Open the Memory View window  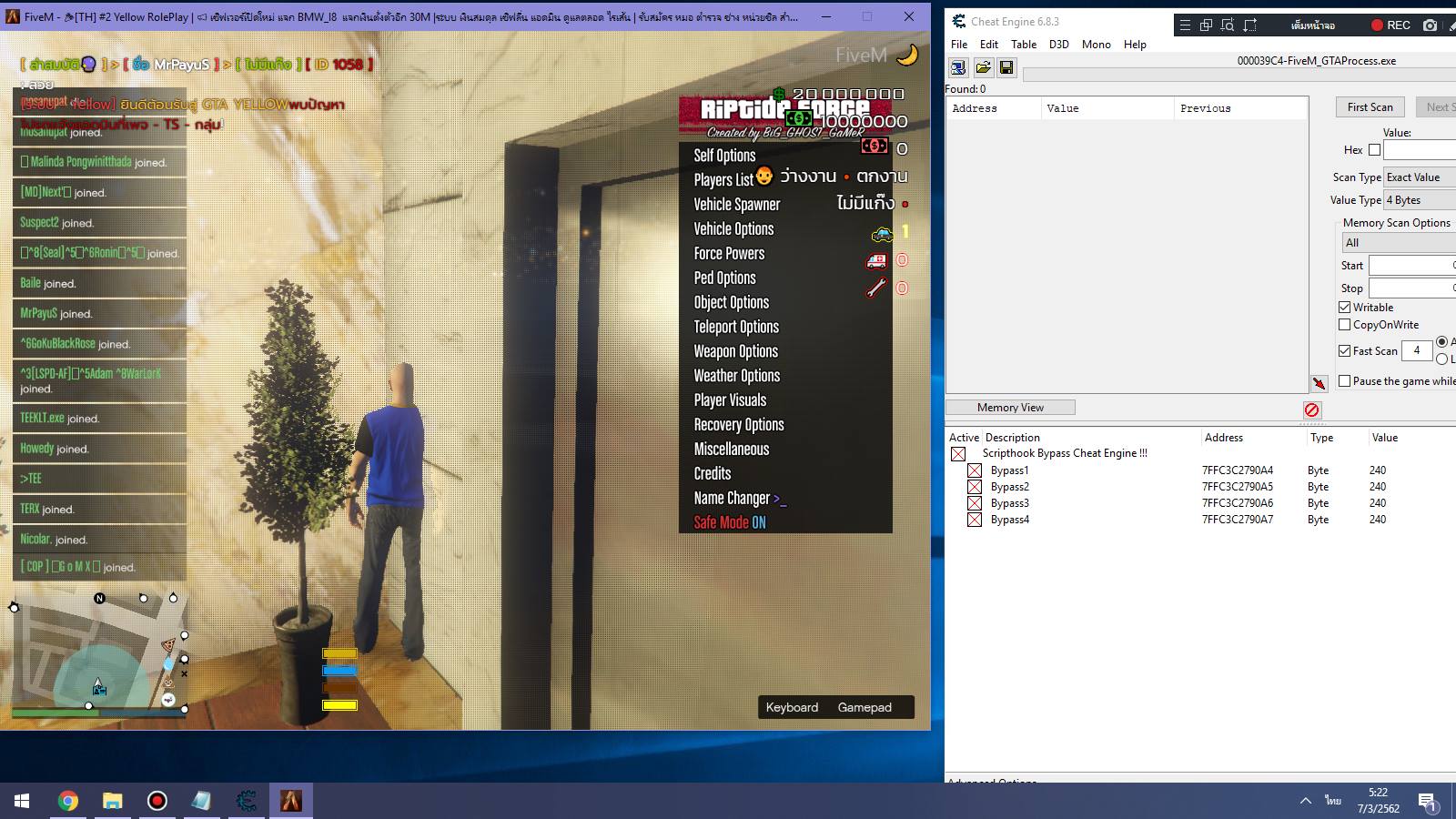click(x=1010, y=408)
